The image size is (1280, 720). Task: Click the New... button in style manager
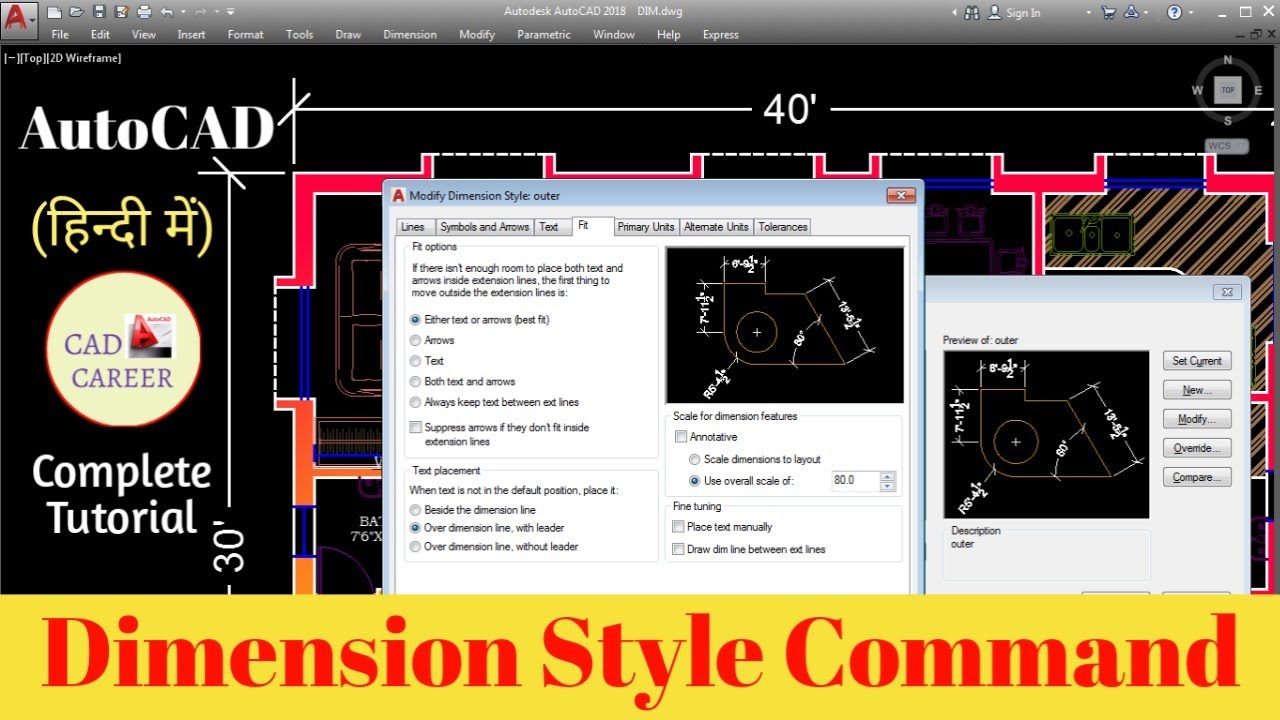coord(1197,390)
